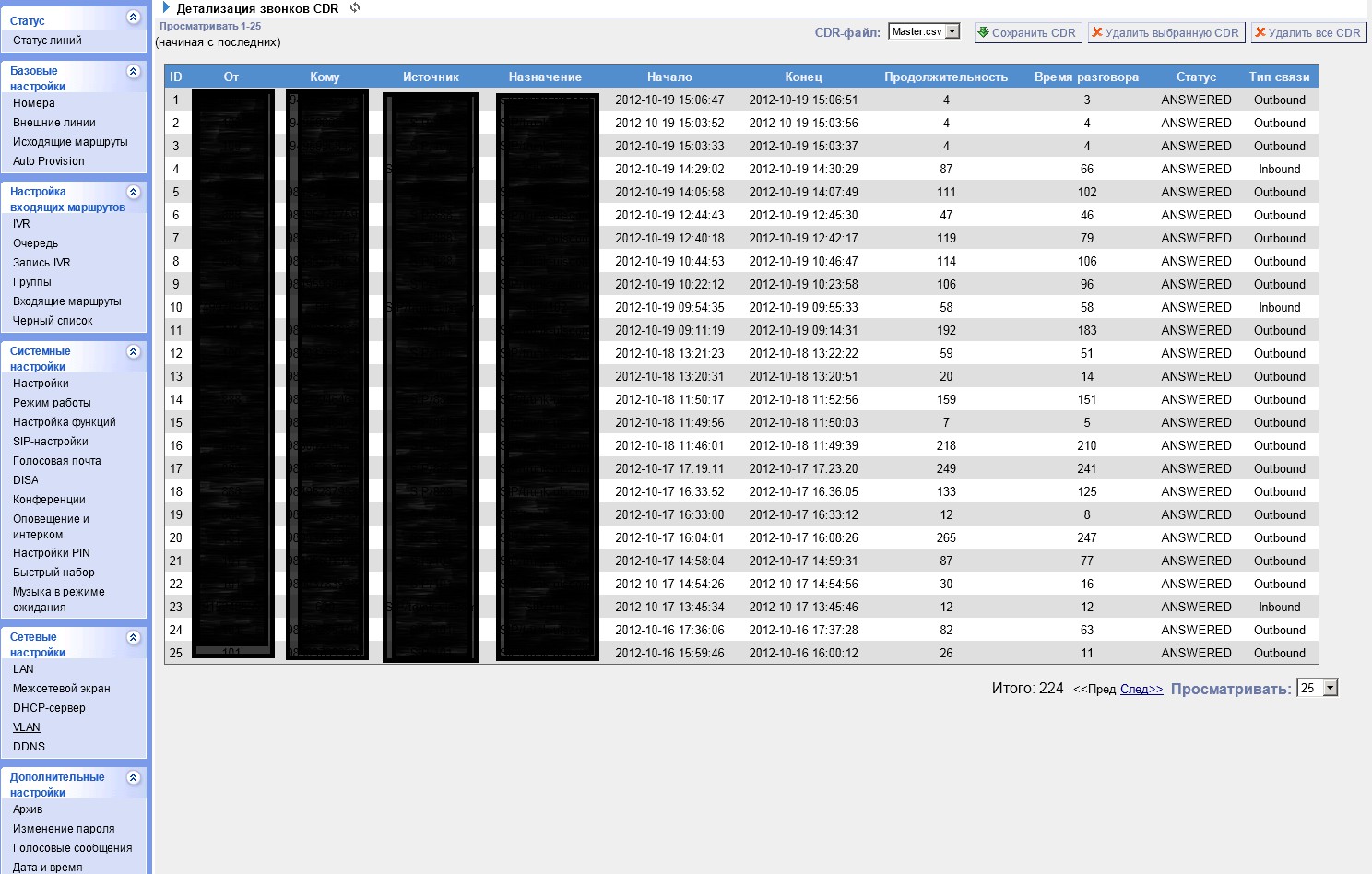The height and width of the screenshot is (874, 1372).
Task: Click the Конец column header
Action: 803,77
